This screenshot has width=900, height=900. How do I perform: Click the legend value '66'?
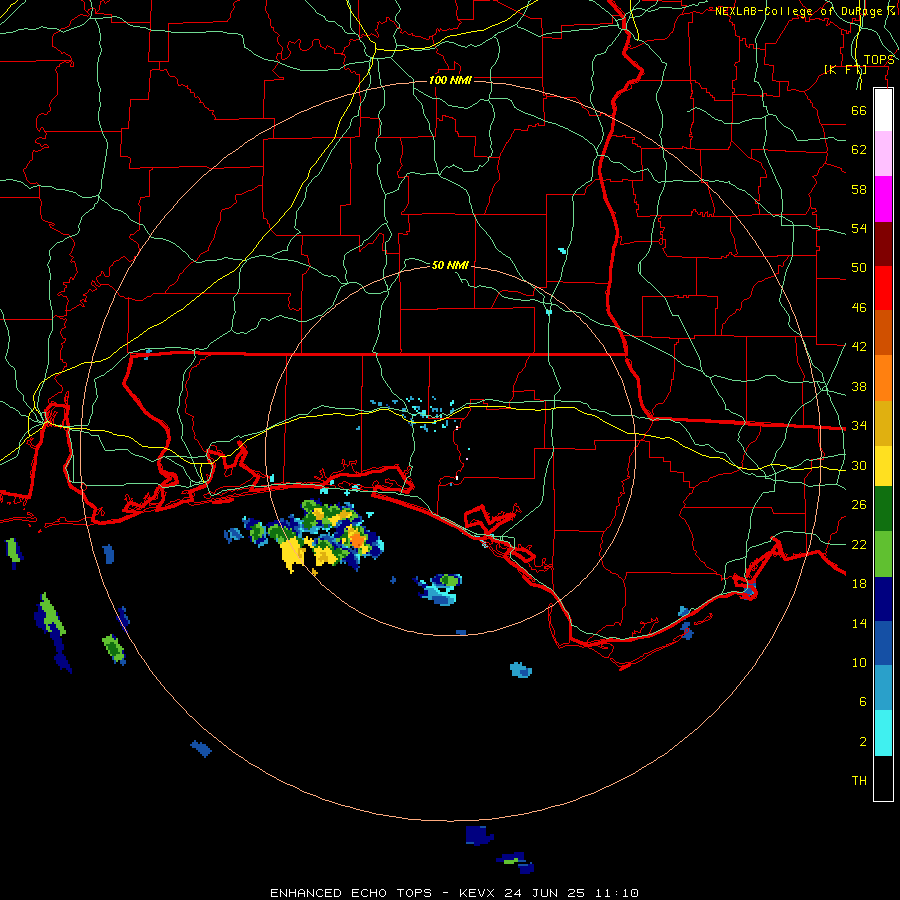tap(859, 110)
